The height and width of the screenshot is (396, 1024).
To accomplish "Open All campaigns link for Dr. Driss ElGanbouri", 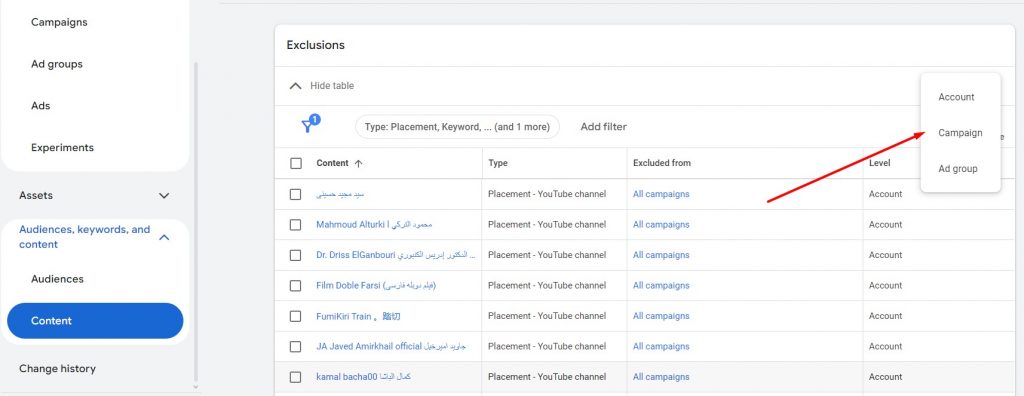I will (x=661, y=255).
